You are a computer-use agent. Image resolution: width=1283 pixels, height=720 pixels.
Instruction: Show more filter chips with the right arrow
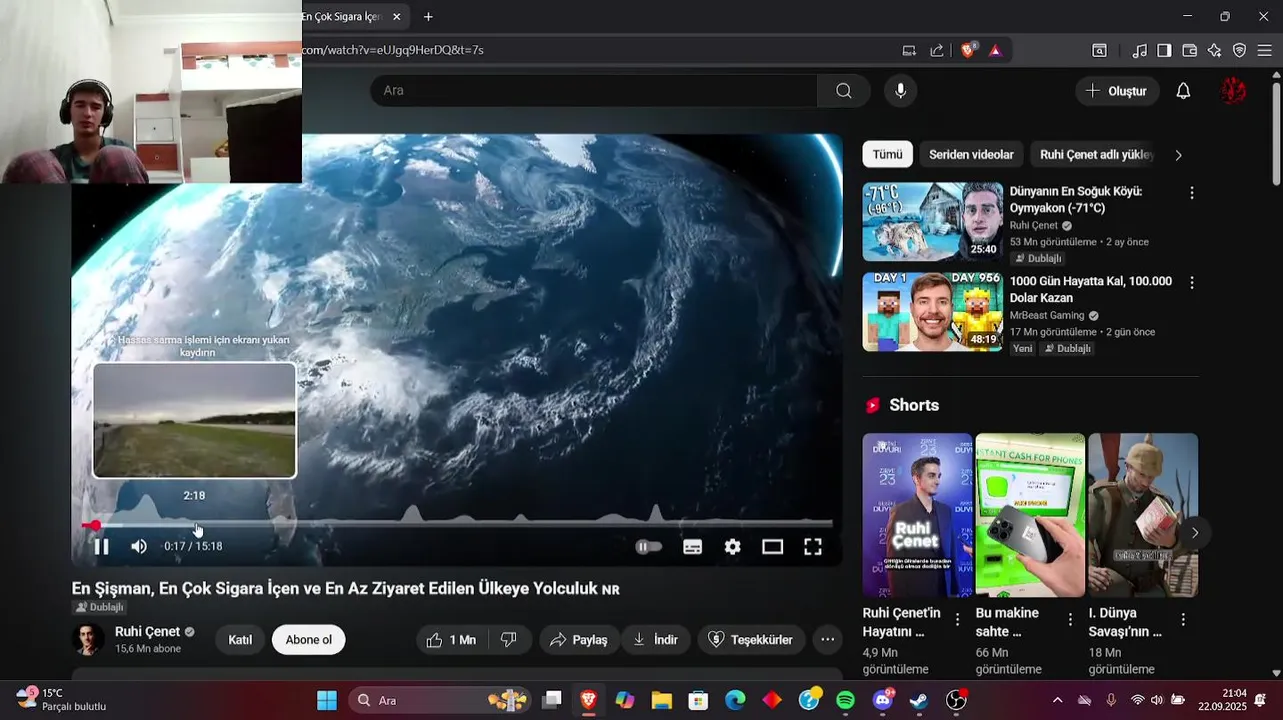[x=1178, y=155]
